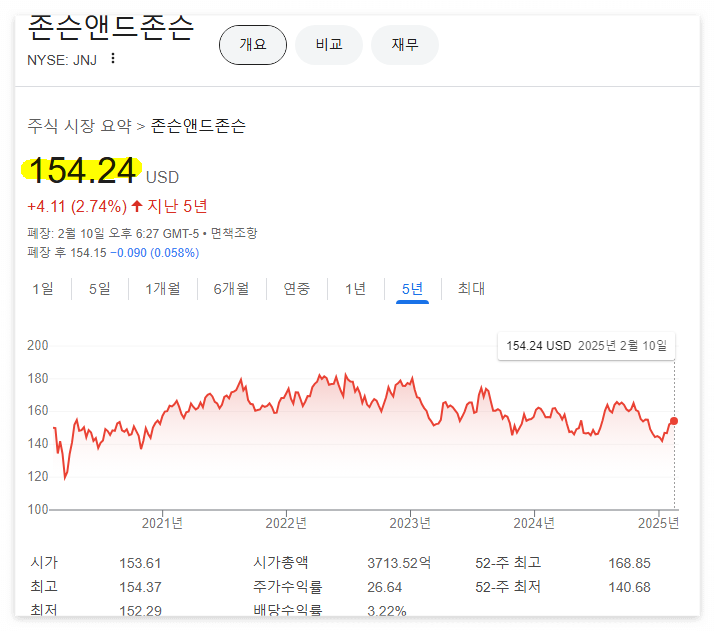The width and height of the screenshot is (715, 631).
Task: Open the three-dot menu beside NYSE: JNJ
Action: click(x=113, y=58)
